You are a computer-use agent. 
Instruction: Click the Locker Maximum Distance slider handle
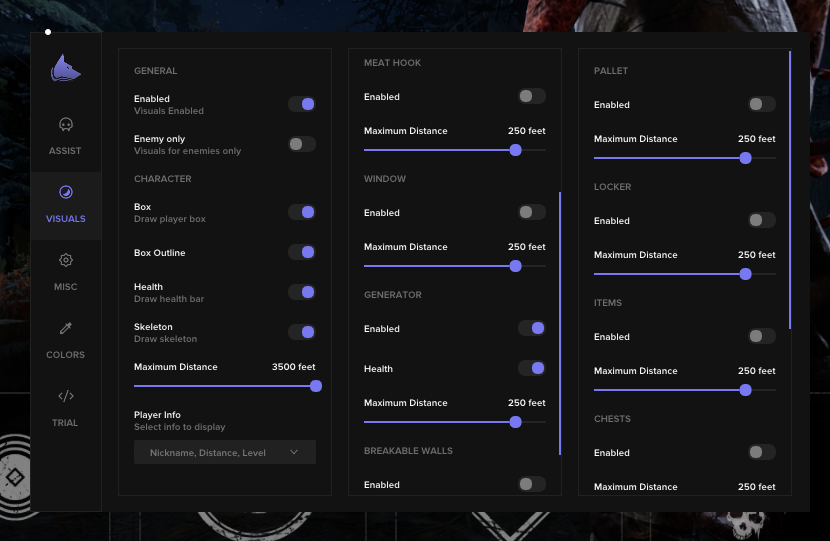tap(745, 274)
